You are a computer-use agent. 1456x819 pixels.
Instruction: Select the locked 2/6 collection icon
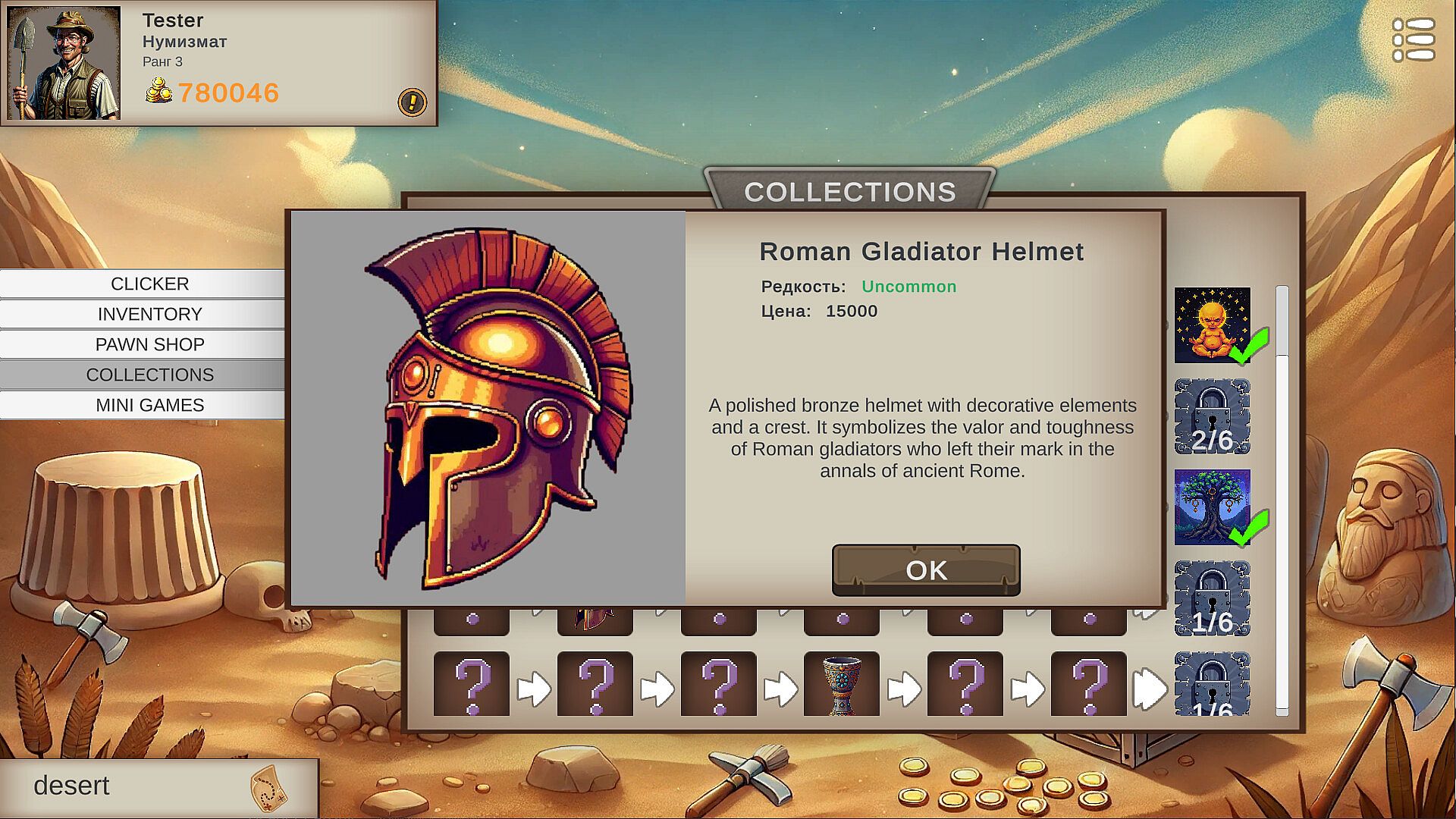click(1213, 416)
